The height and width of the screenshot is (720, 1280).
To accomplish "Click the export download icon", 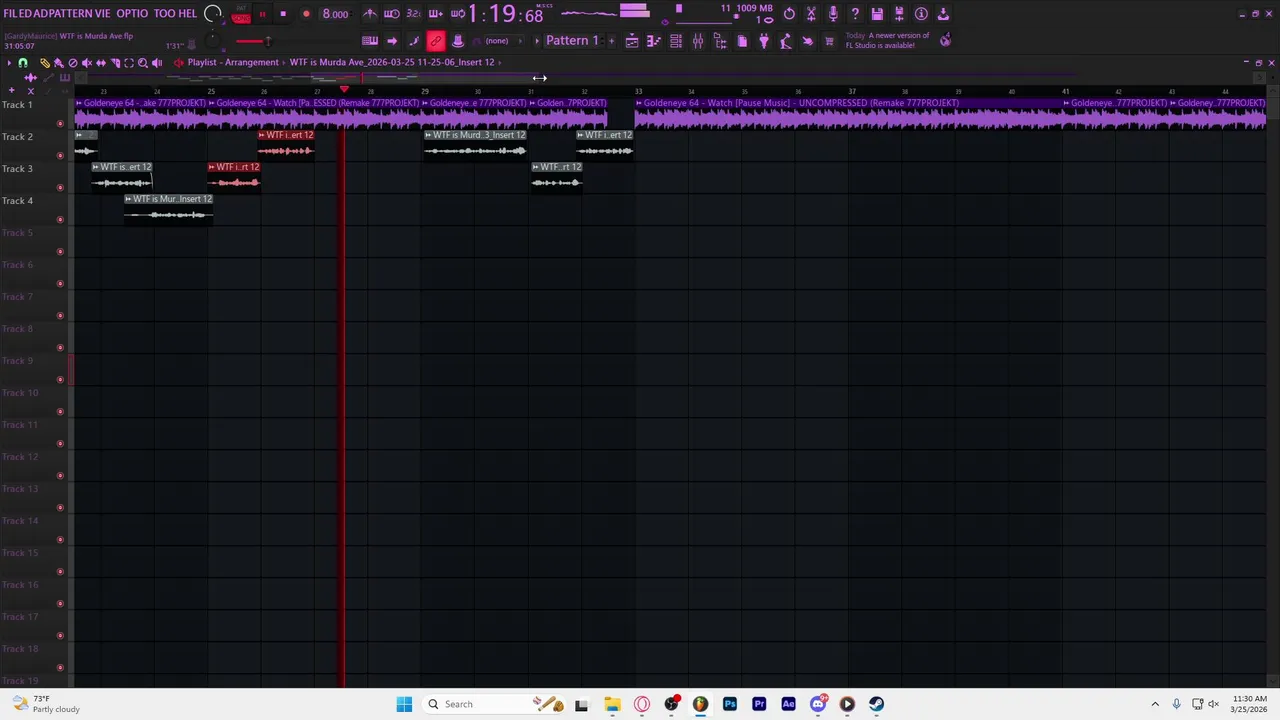I will click(943, 14).
